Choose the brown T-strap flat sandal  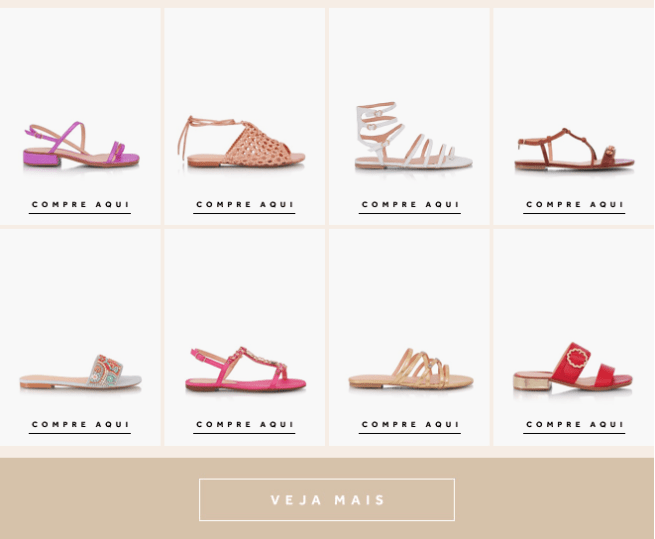pyautogui.click(x=574, y=149)
